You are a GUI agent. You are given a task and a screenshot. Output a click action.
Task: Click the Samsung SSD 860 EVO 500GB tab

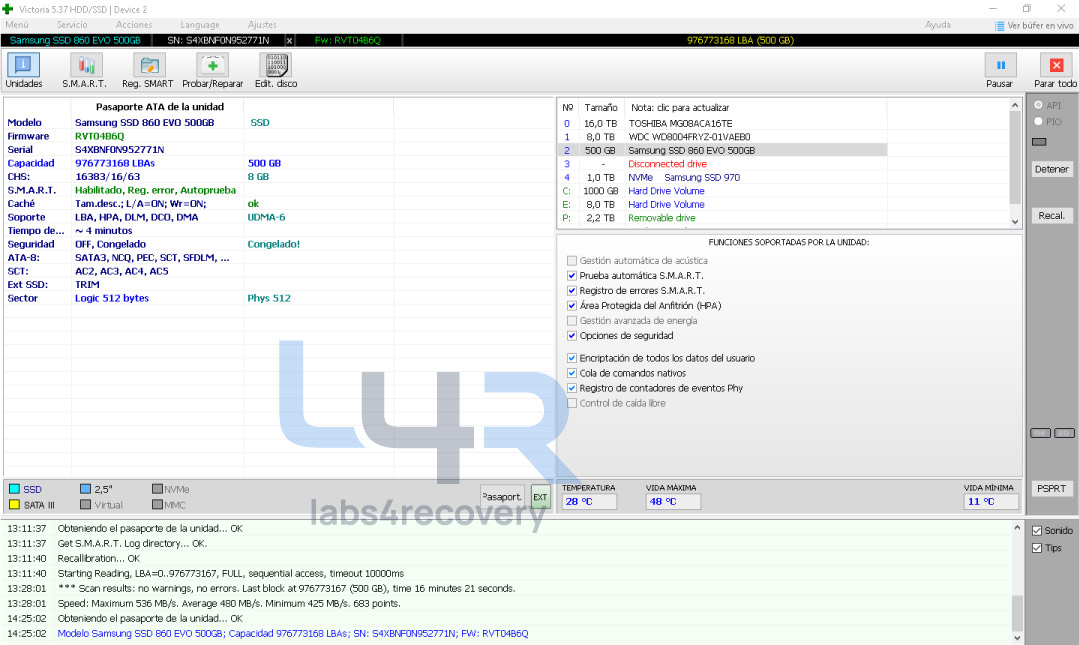tap(75, 41)
